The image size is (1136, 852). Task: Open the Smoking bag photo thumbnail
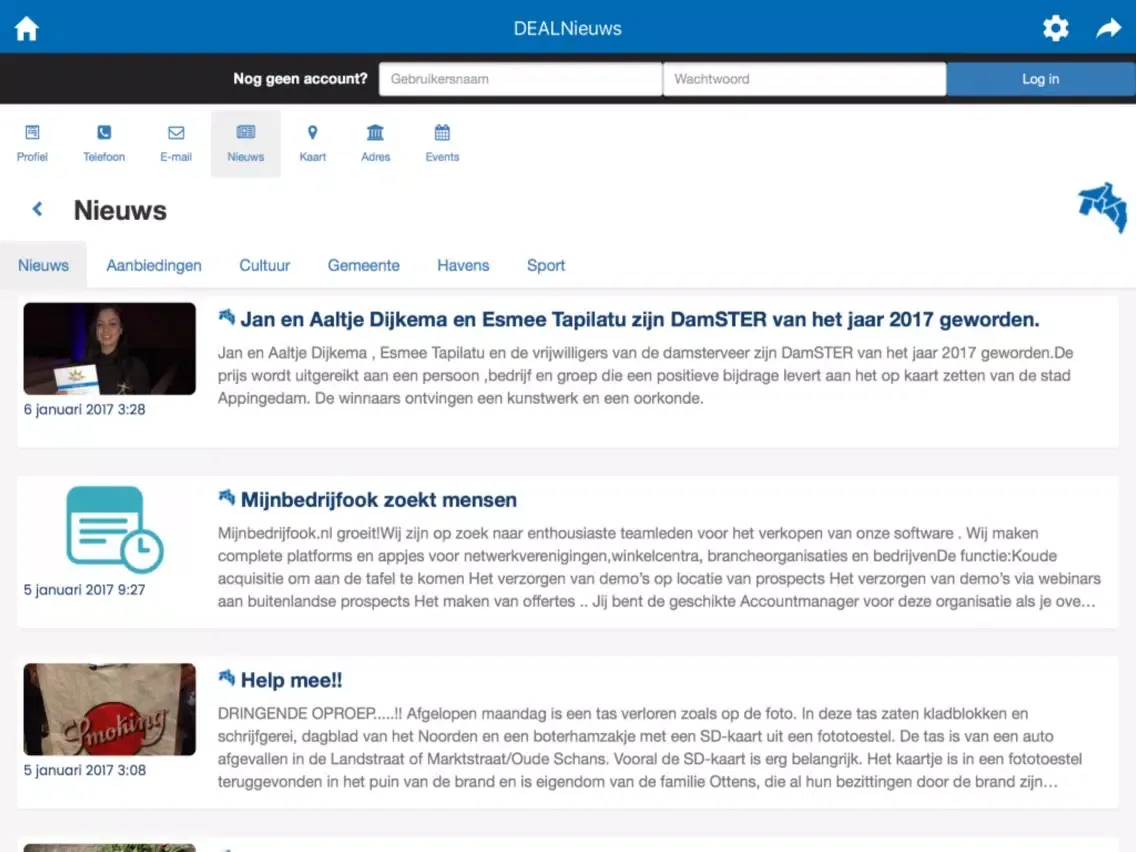pyautogui.click(x=109, y=709)
